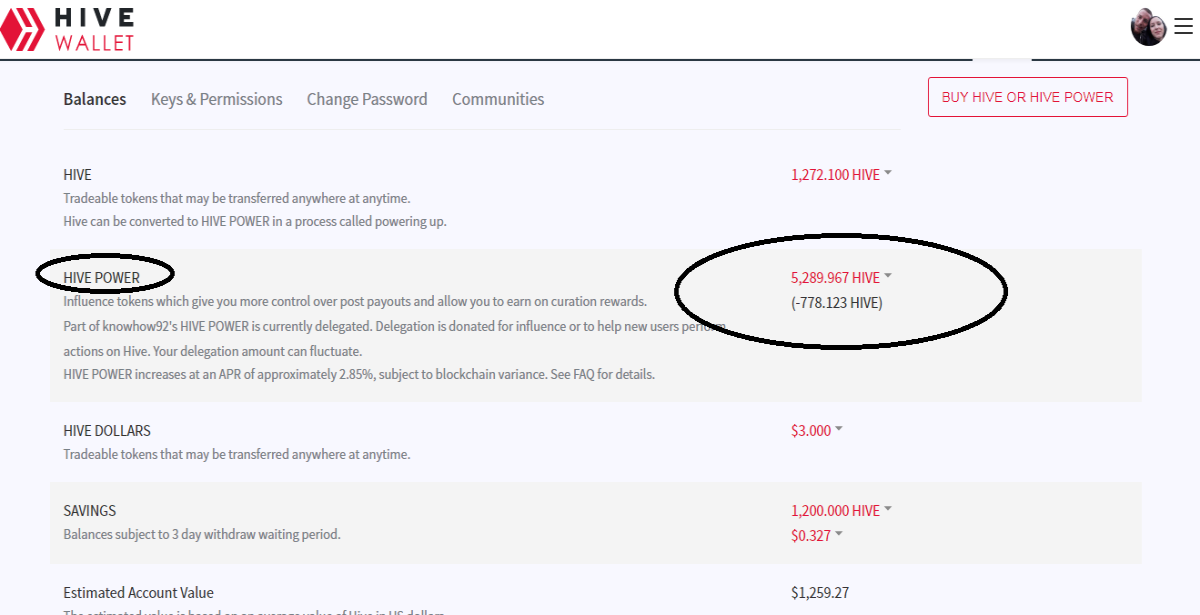This screenshot has width=1200, height=615.
Task: Open the hamburger menu icon
Action: click(1183, 27)
